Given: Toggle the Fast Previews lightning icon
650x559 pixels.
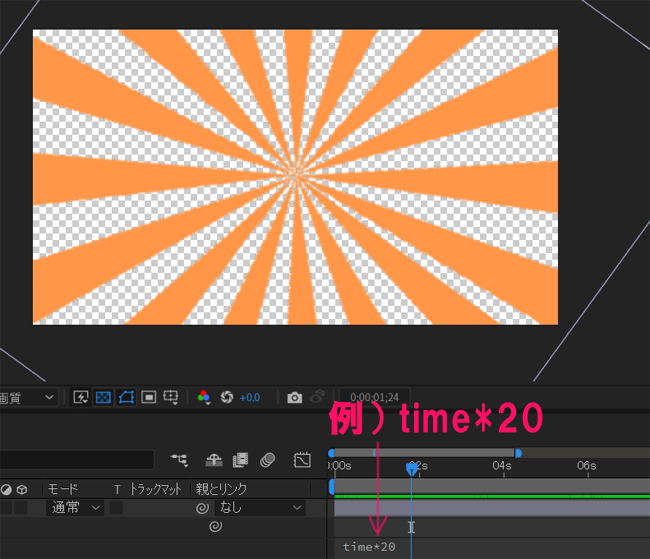Looking at the screenshot, I should click(x=82, y=397).
